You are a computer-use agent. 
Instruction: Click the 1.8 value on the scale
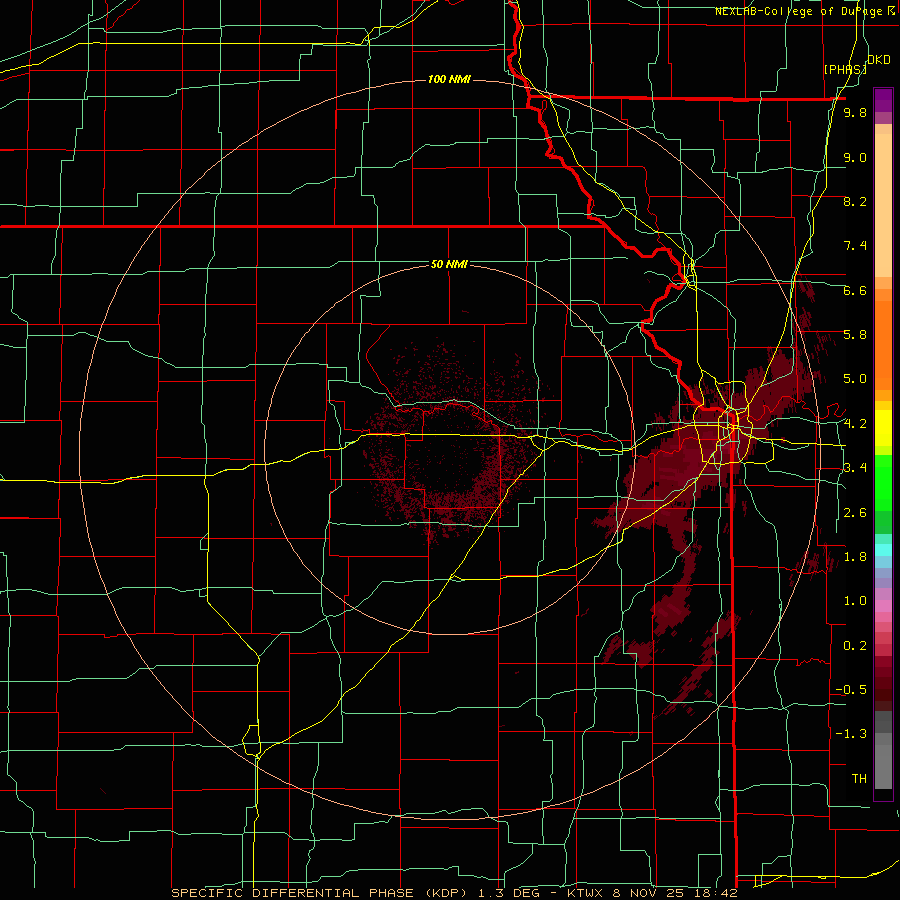tap(855, 557)
